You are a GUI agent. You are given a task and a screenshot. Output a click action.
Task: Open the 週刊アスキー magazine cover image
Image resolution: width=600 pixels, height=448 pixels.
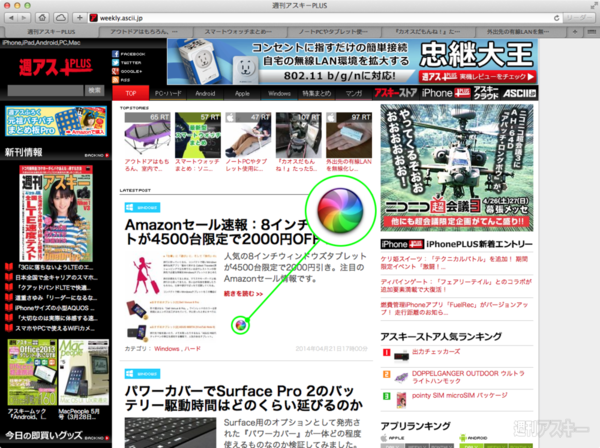pos(56,213)
